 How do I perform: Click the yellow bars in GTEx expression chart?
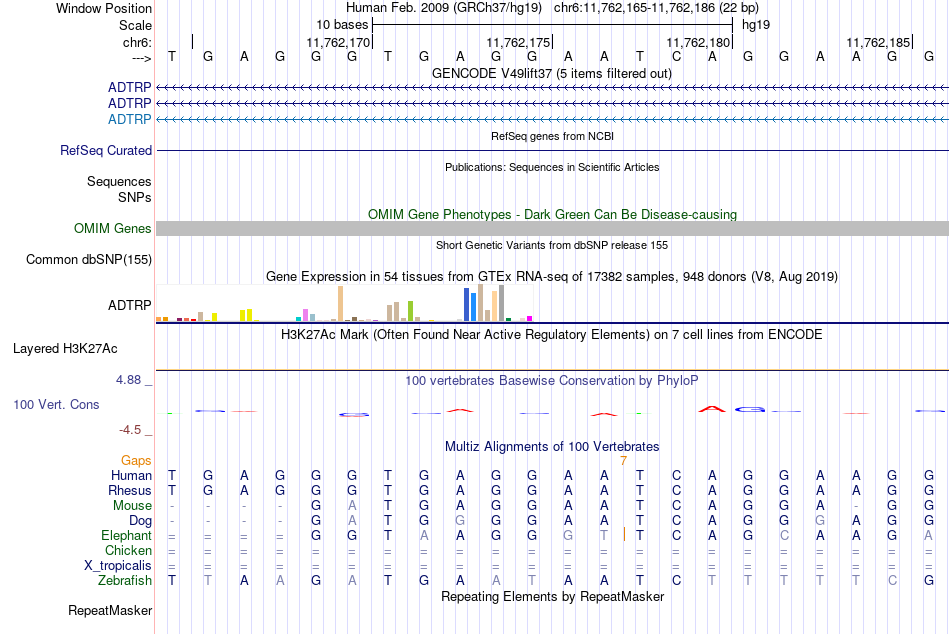coord(246,315)
